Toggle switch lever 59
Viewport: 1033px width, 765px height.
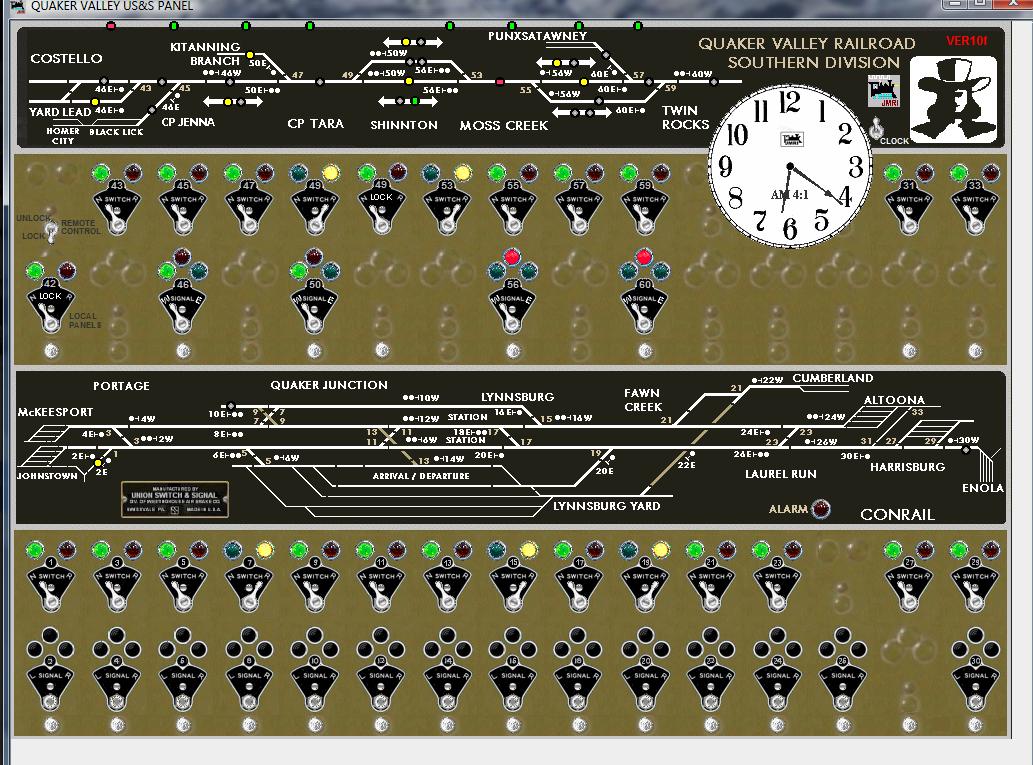645,207
